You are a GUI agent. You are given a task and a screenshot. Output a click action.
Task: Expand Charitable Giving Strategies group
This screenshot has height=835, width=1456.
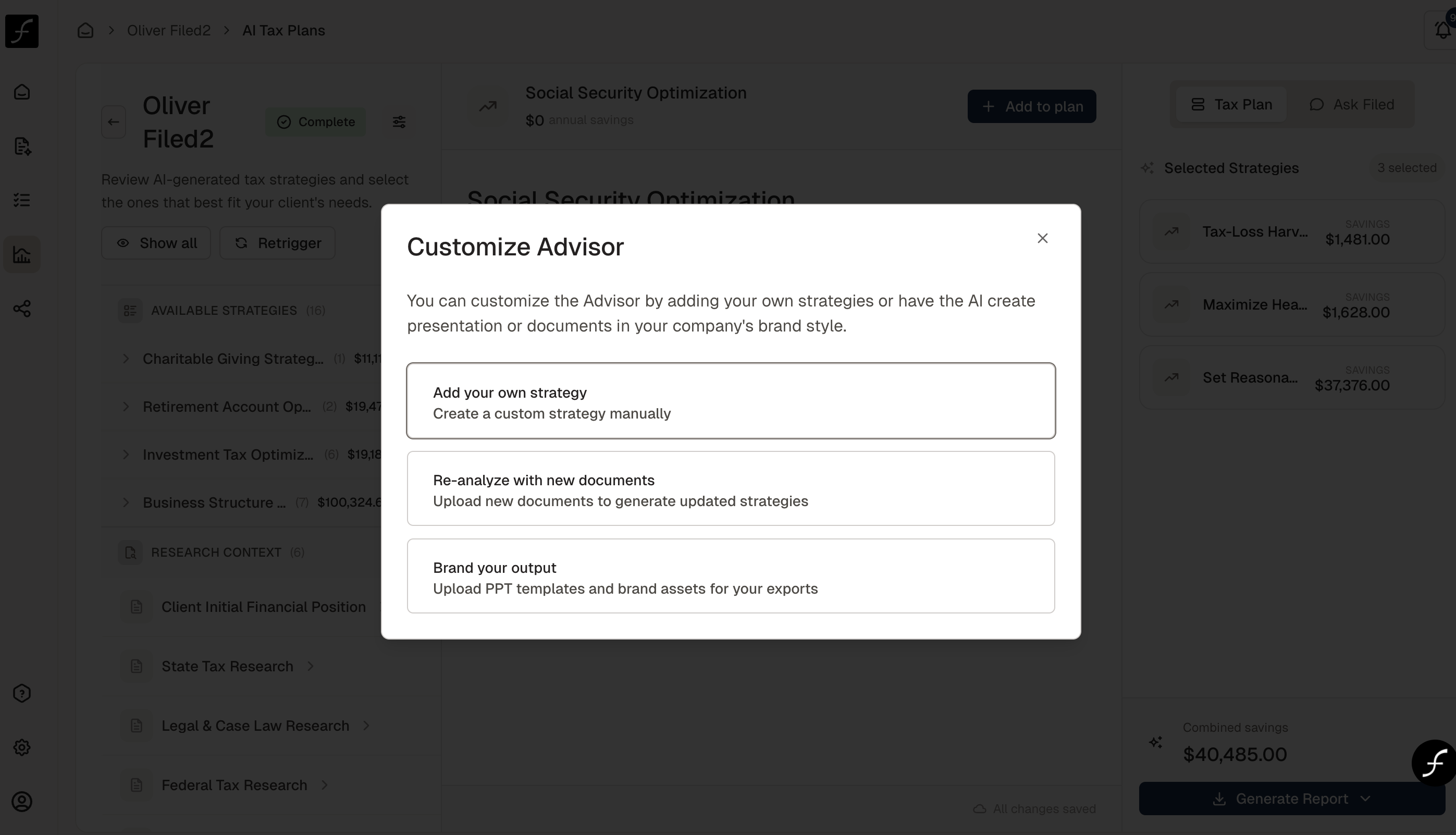pyautogui.click(x=126, y=359)
